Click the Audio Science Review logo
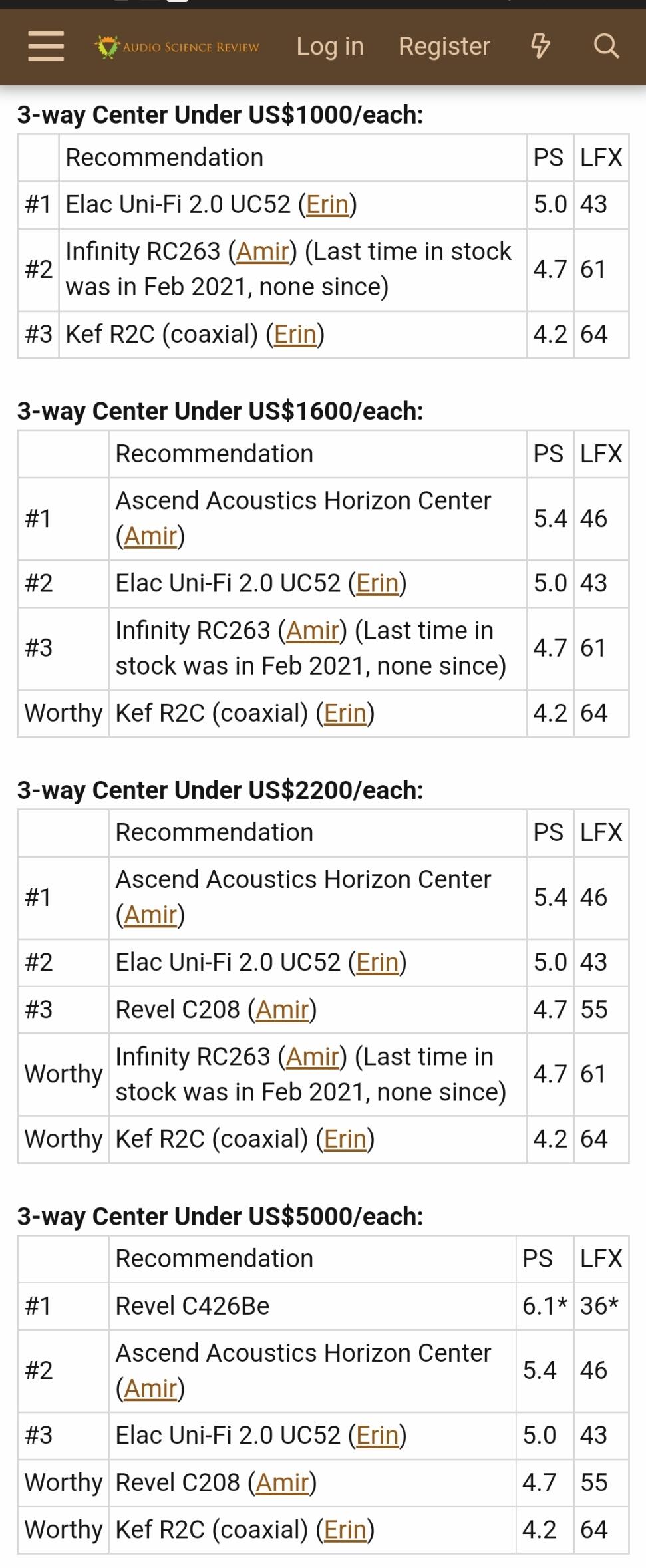This screenshot has width=646, height=1568. tap(177, 47)
